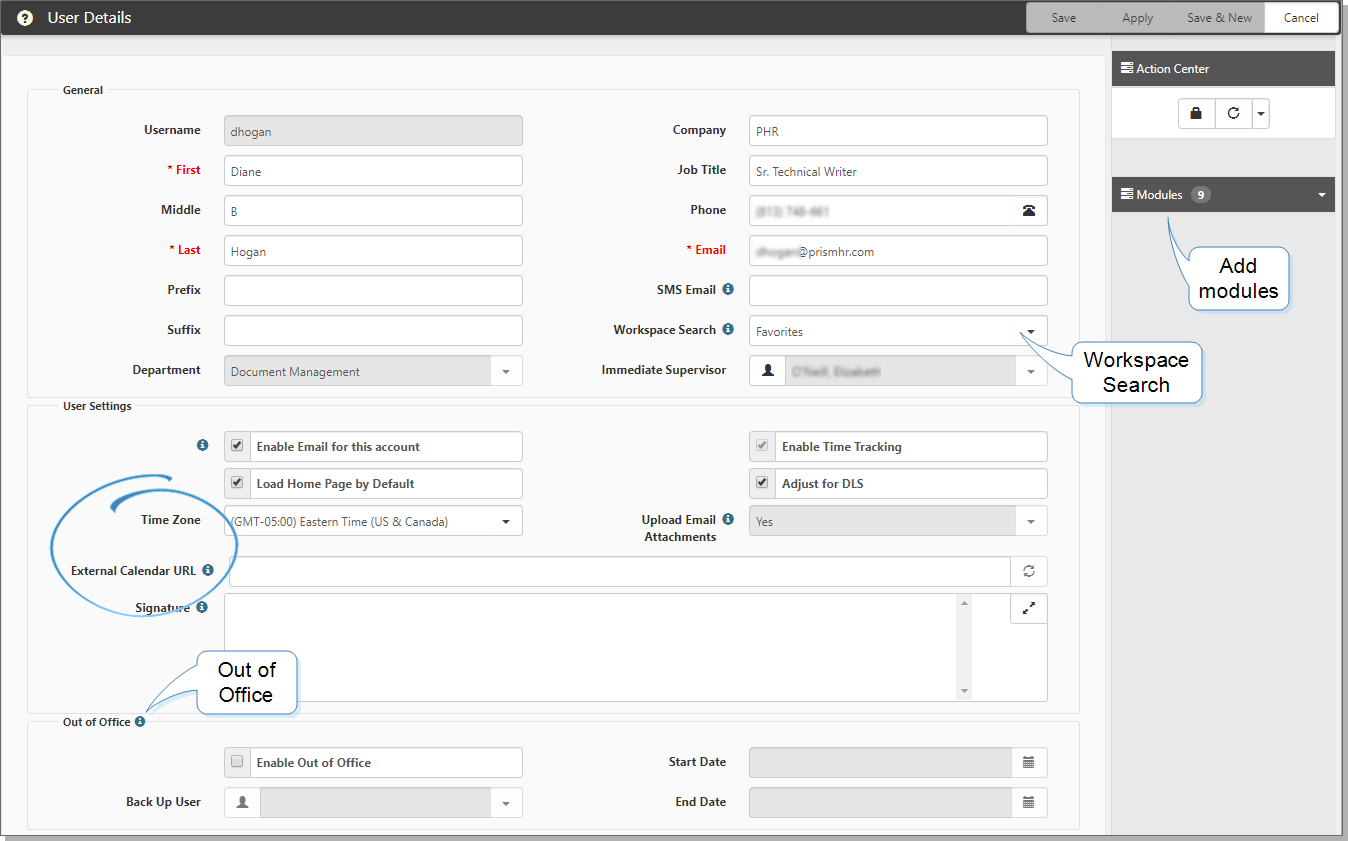Click the refresh icon in Action Center
This screenshot has height=841, width=1348.
[x=1233, y=114]
